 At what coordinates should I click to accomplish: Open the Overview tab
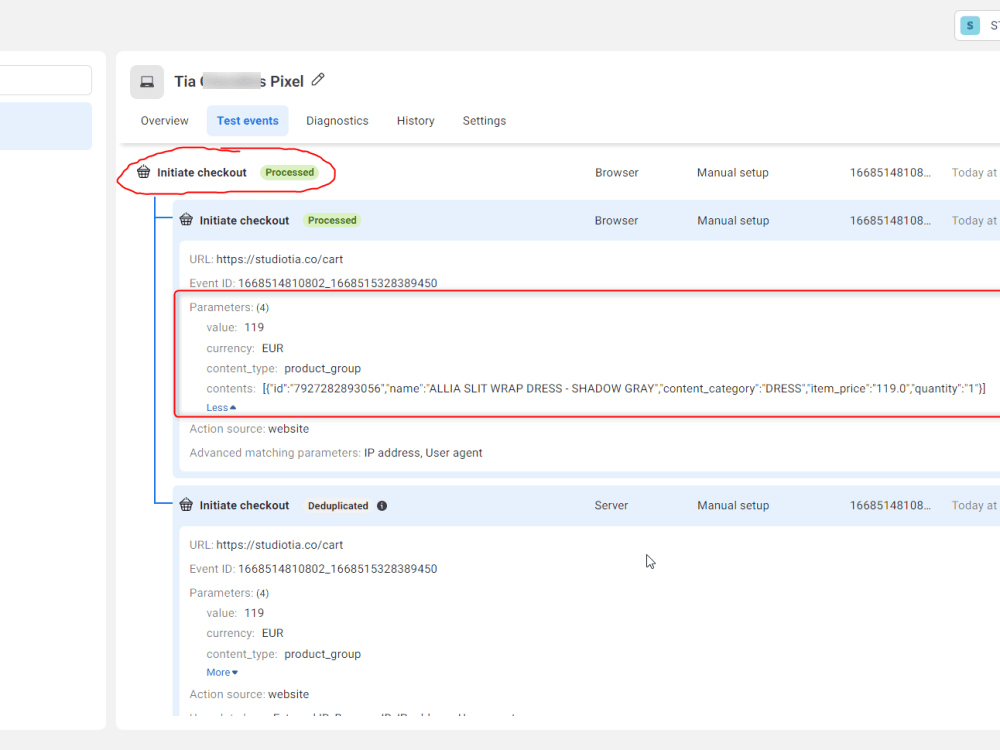coord(165,121)
